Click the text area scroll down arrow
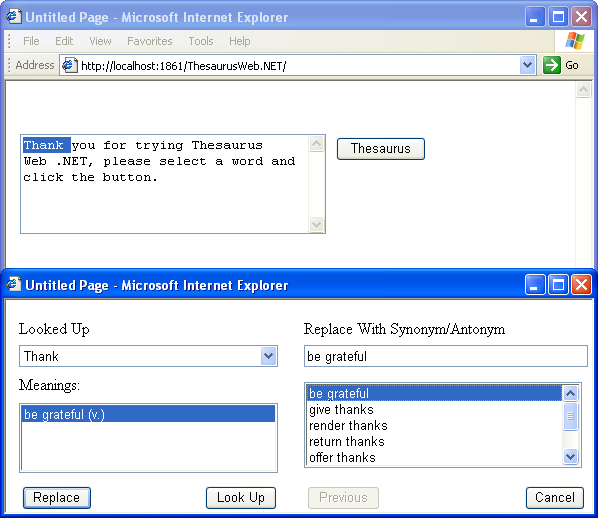 coord(316,224)
